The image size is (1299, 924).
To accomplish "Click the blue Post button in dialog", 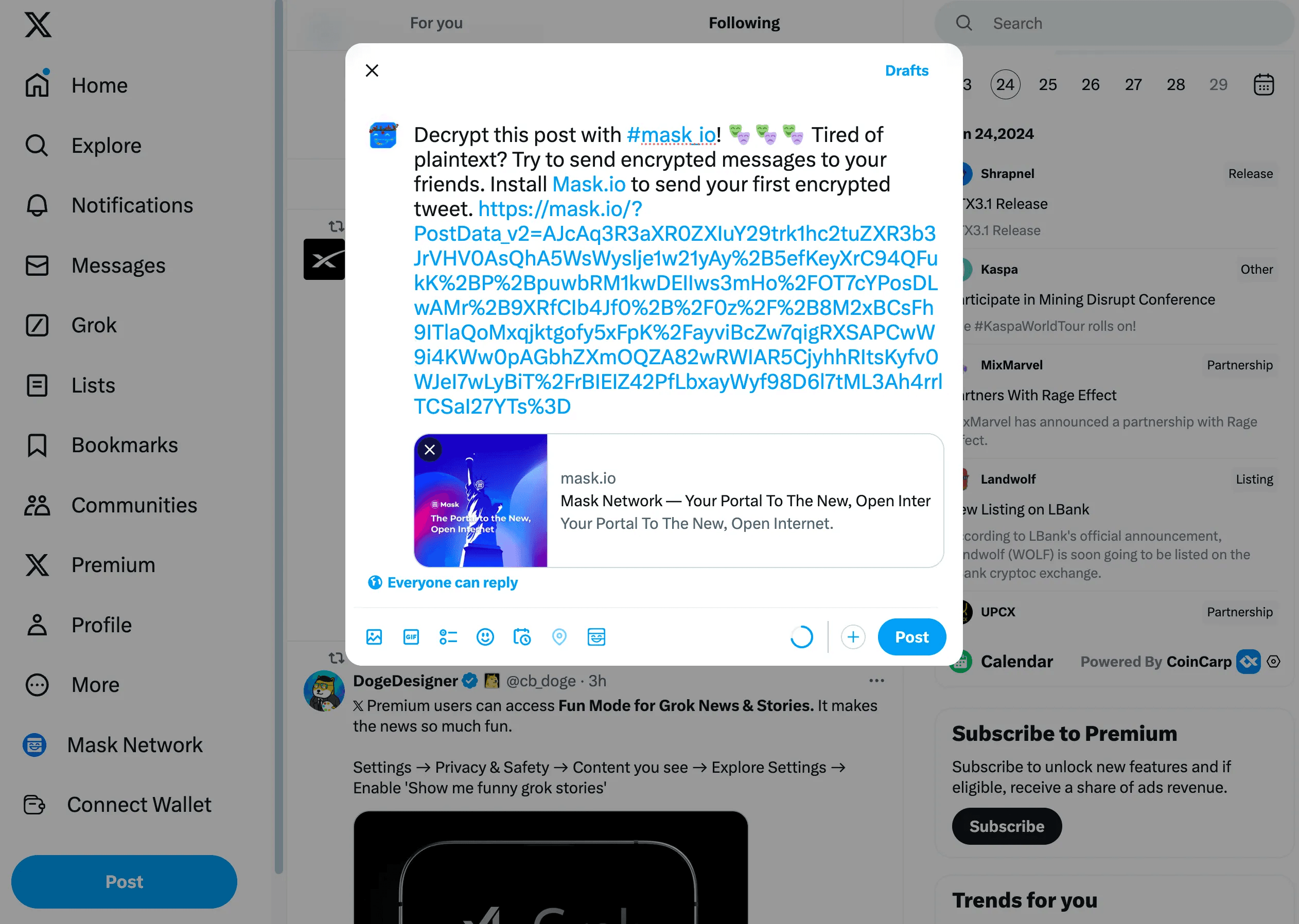I will pos(911,637).
